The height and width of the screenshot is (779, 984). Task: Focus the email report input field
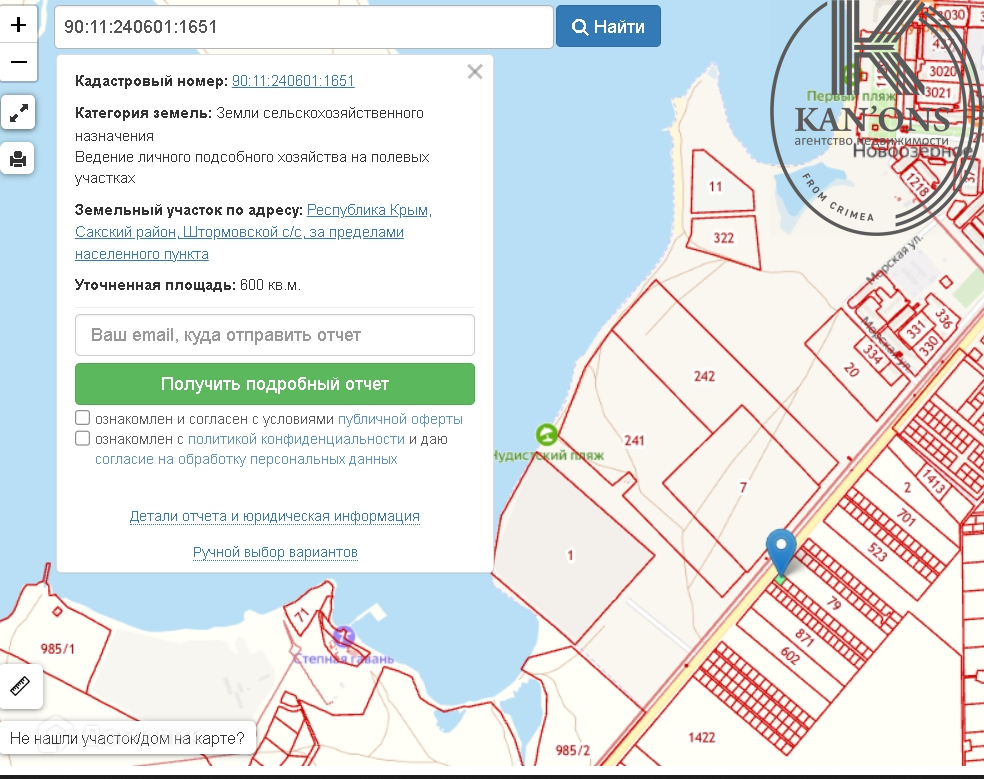275,335
